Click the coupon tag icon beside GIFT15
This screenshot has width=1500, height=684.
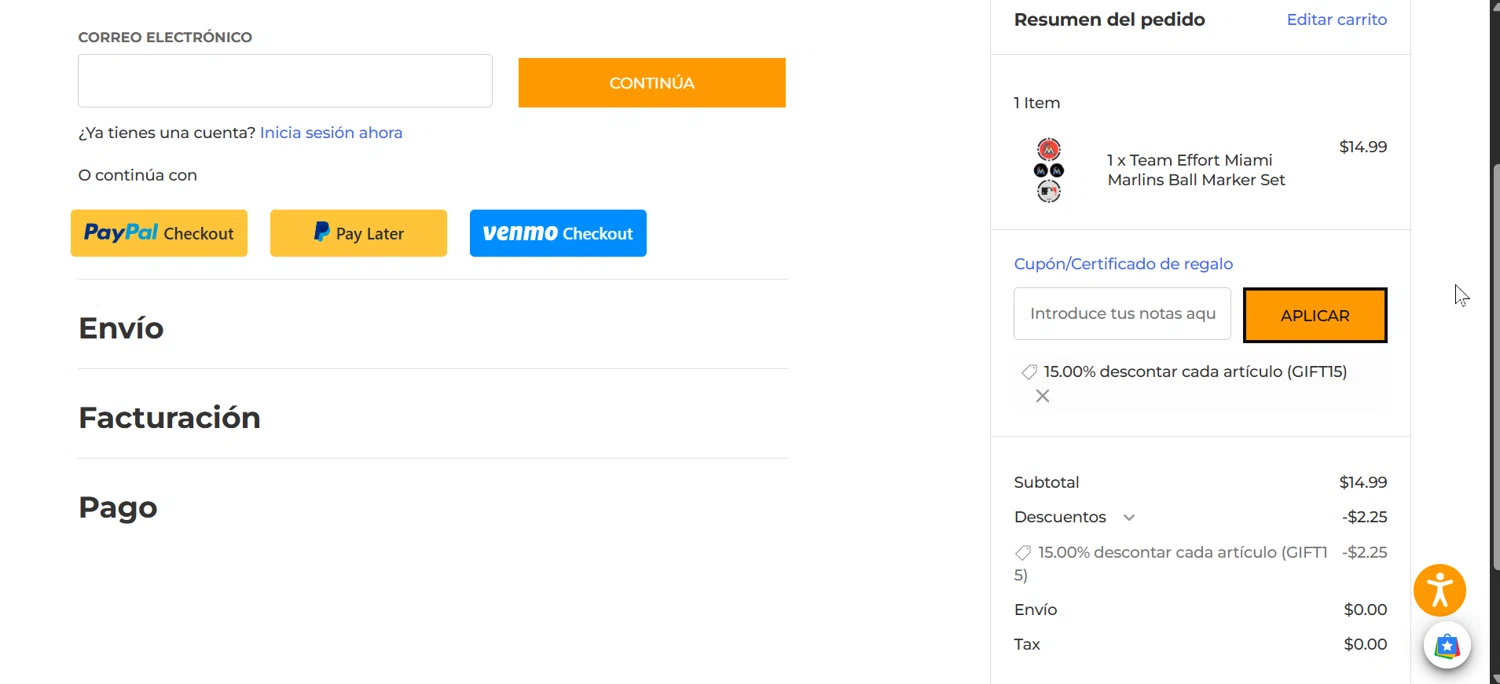[x=1029, y=372]
